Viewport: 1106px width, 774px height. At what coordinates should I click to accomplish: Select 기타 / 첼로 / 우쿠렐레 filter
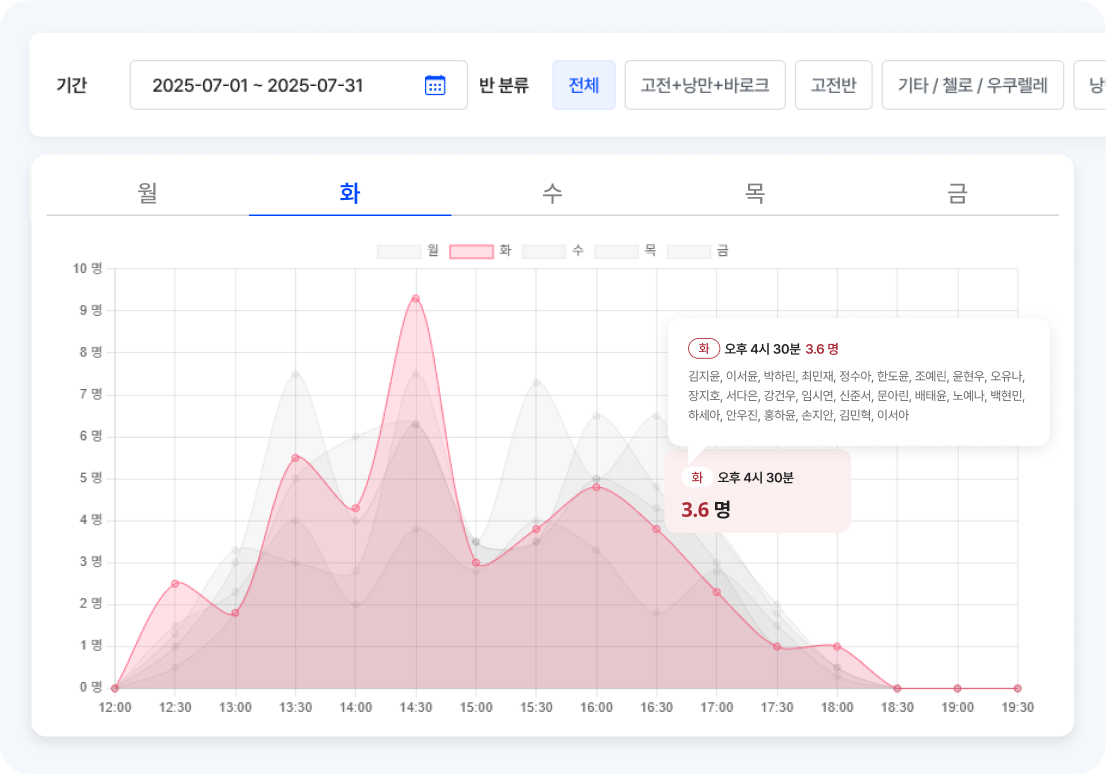click(972, 85)
